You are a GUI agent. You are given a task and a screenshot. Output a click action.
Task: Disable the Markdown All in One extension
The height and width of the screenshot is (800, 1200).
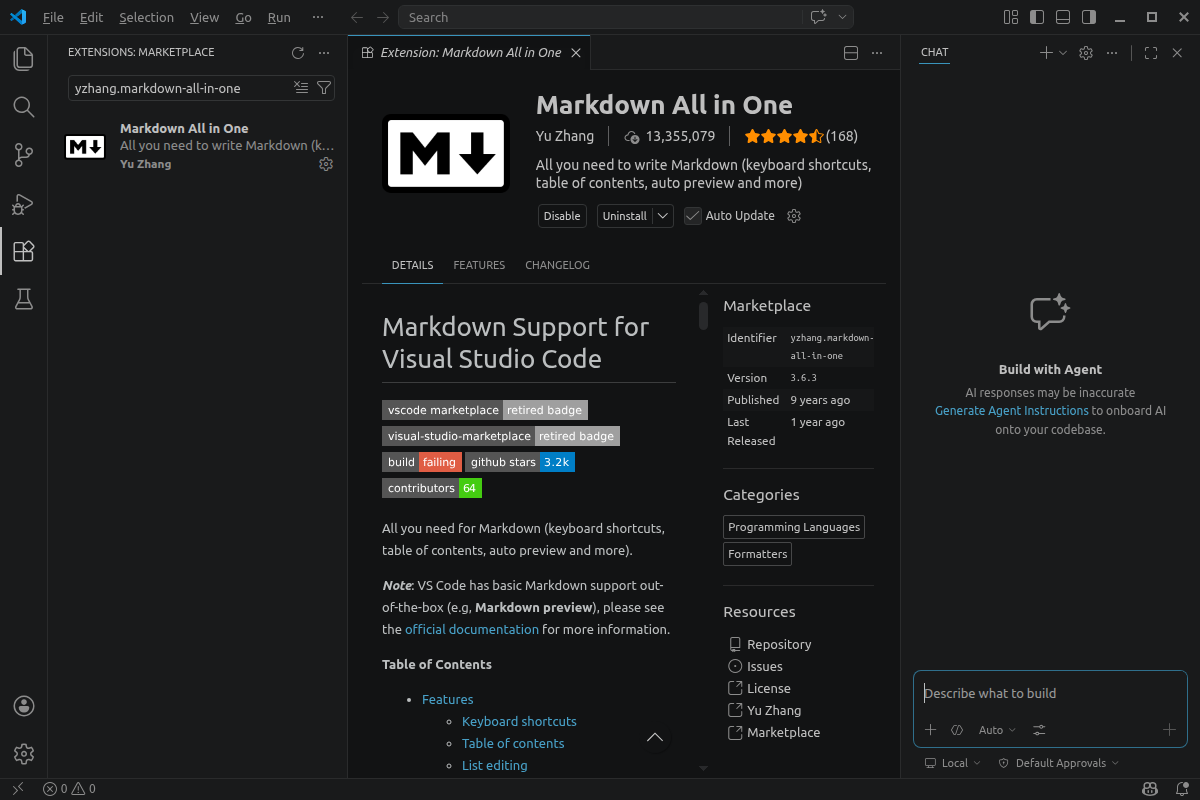click(x=562, y=216)
